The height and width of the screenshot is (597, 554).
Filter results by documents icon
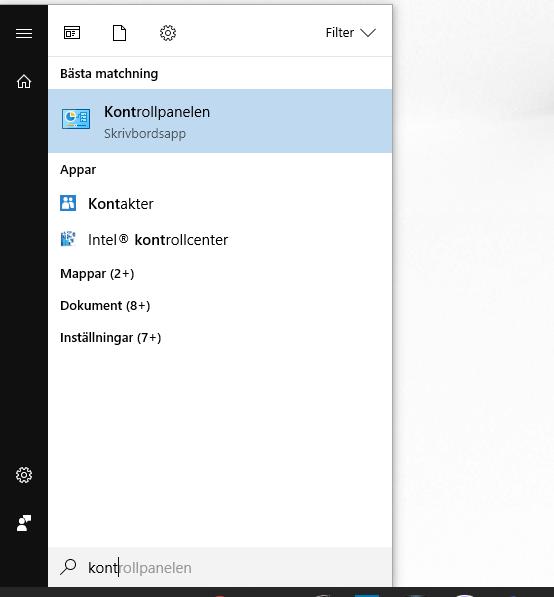point(120,33)
